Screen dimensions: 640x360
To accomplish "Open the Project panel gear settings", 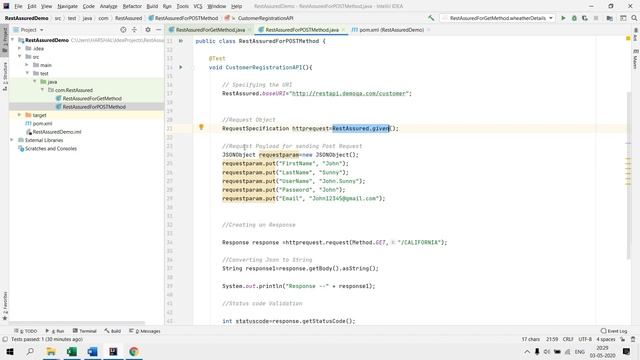I will 148,30.
